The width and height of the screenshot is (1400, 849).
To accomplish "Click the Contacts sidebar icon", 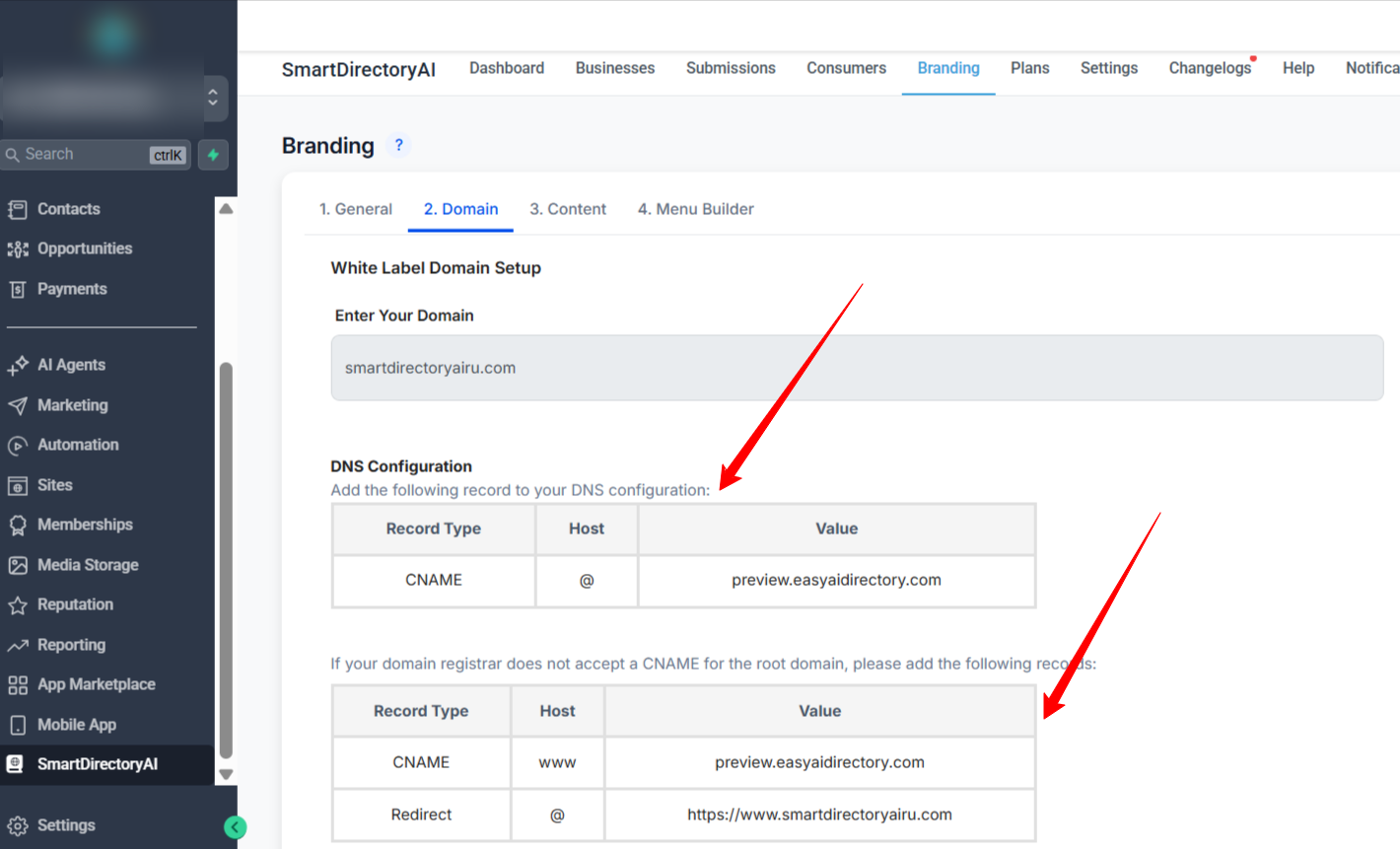I will tap(17, 209).
